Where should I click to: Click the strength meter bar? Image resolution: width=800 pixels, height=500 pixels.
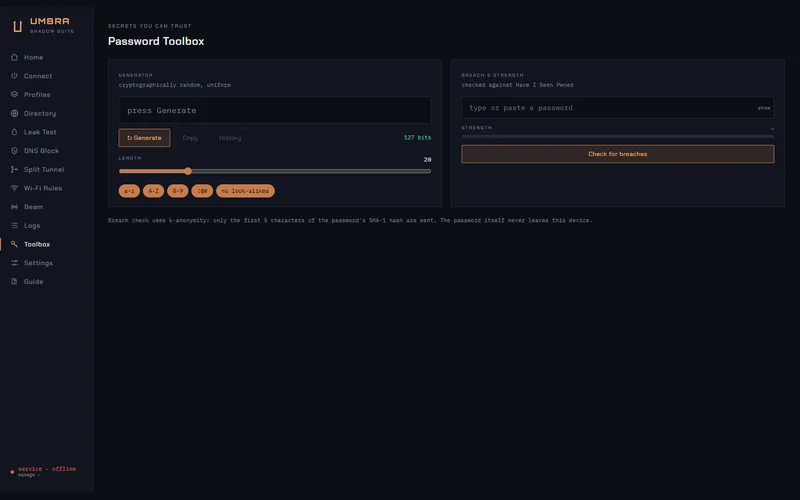coord(617,136)
